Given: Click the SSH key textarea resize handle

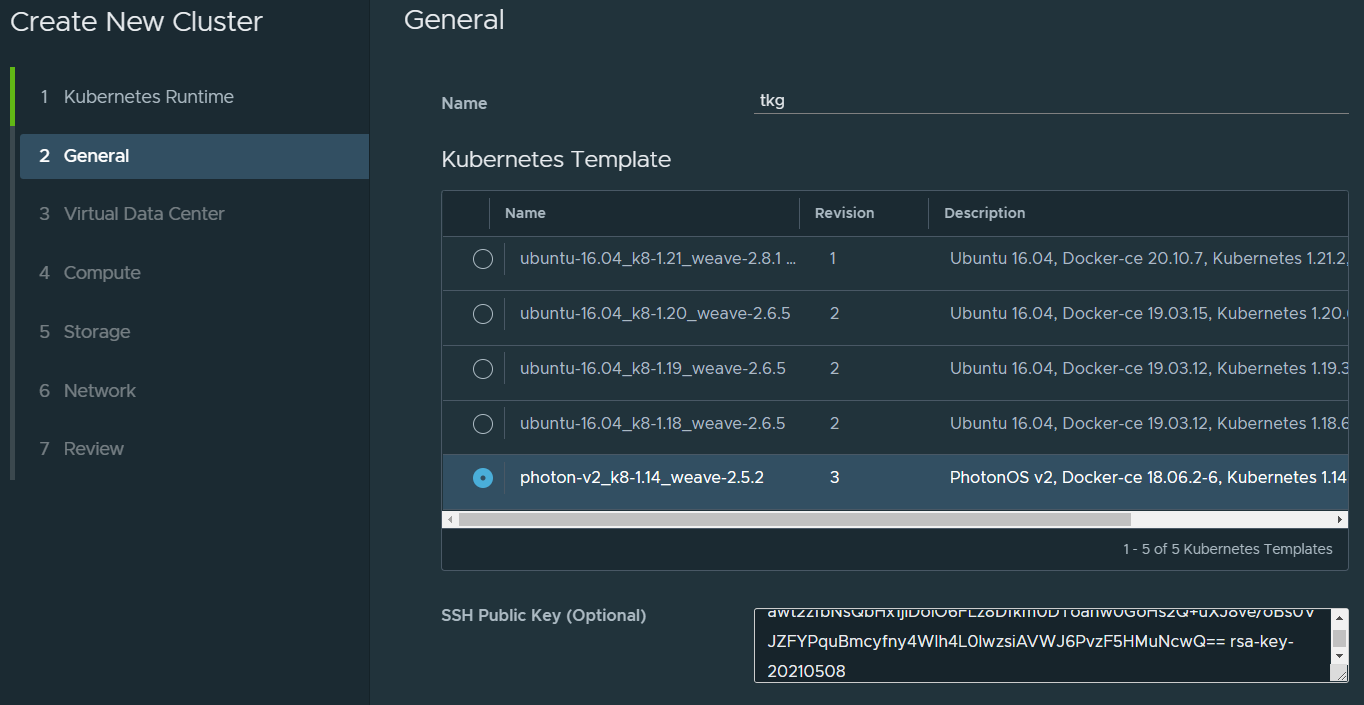Looking at the screenshot, I should pos(1339,675).
